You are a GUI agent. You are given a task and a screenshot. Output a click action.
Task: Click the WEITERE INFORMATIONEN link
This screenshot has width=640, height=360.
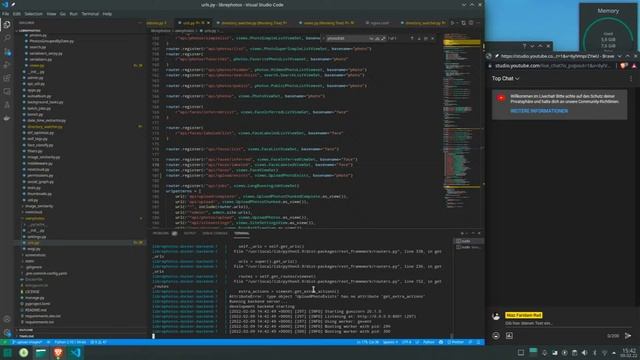click(x=539, y=111)
